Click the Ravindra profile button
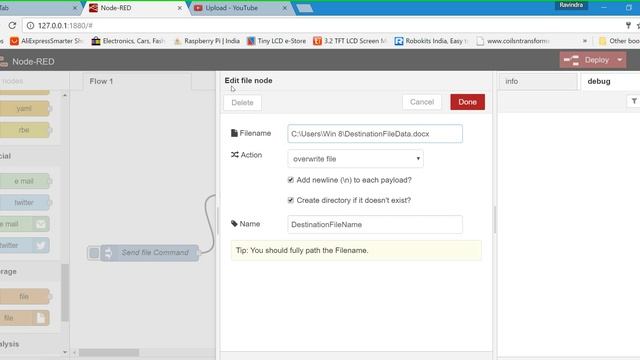This screenshot has height=360, width=640. [x=571, y=5]
